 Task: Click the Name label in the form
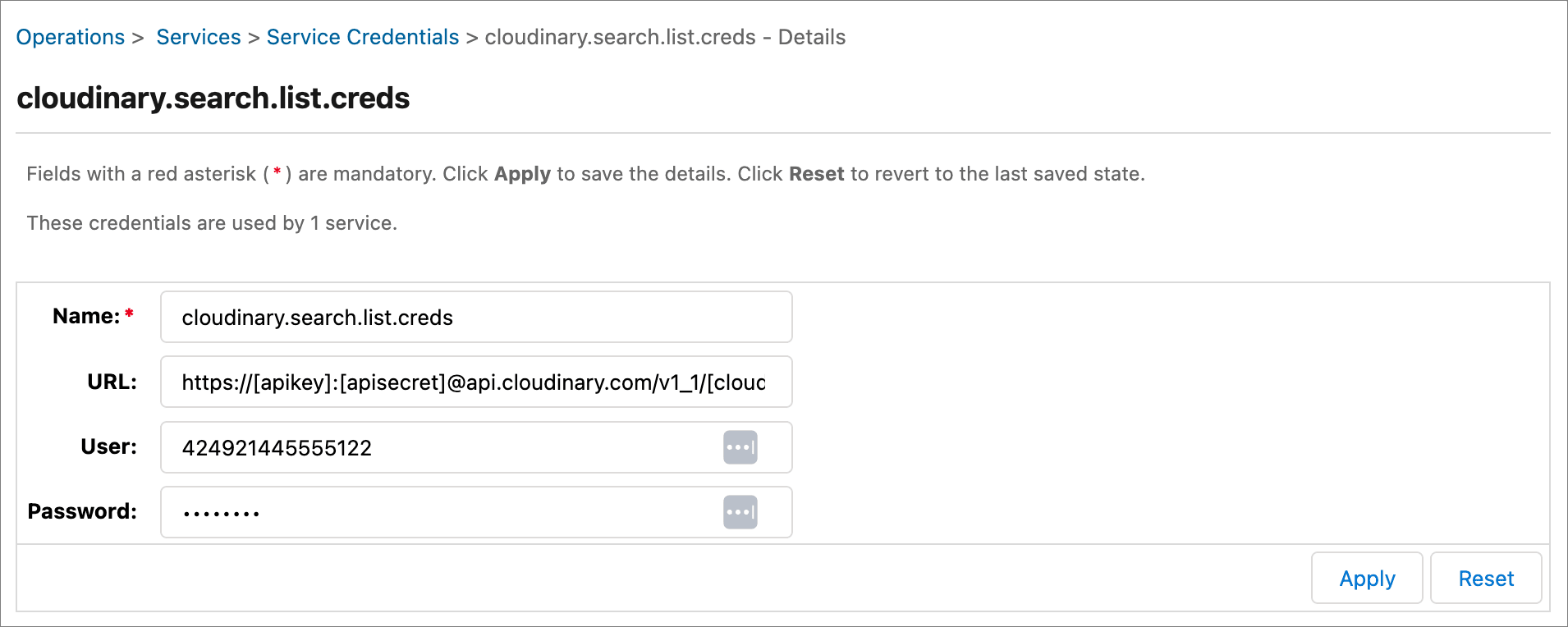click(85, 315)
